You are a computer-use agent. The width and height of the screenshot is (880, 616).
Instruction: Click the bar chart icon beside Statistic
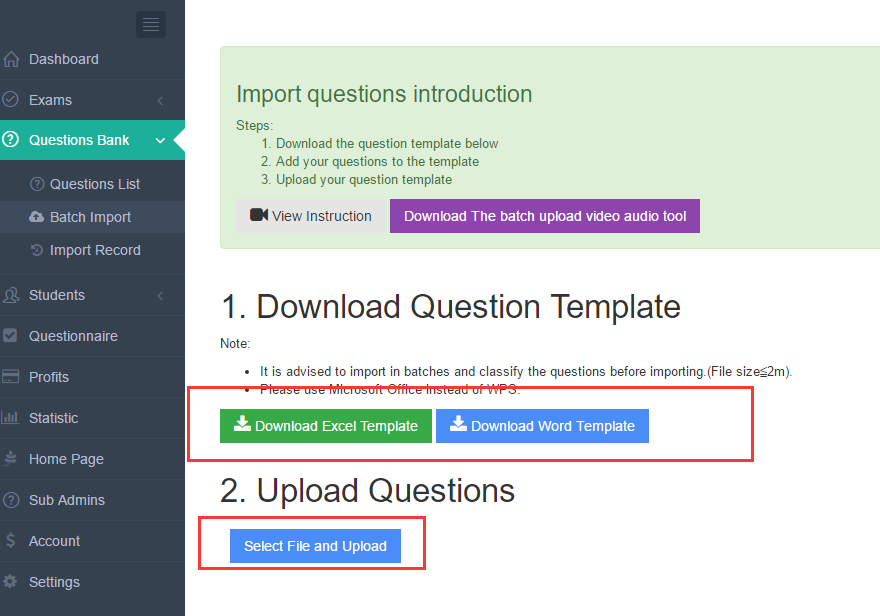pyautogui.click(x=10, y=418)
